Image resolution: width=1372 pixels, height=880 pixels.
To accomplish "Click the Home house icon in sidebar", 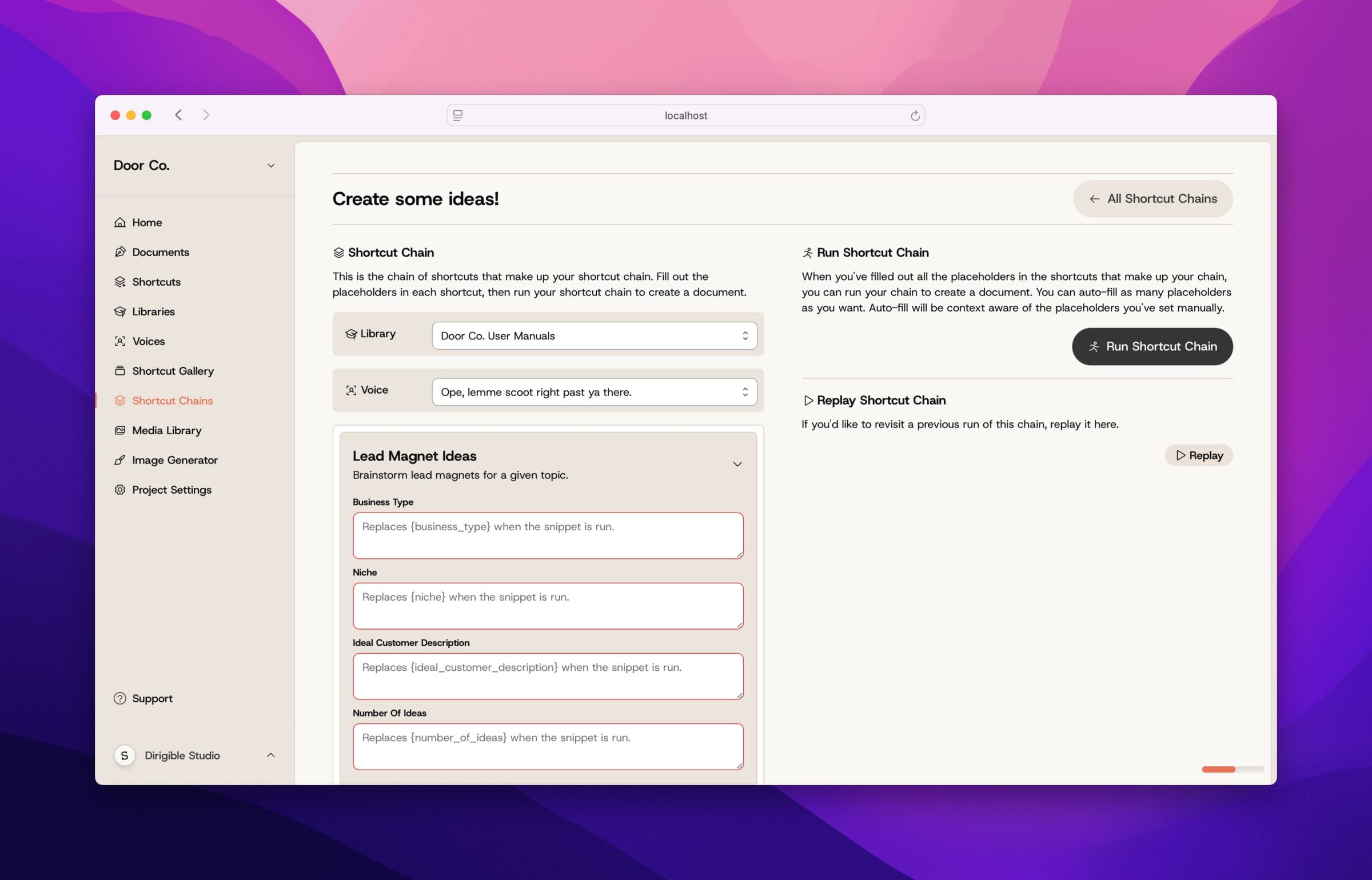I will [x=119, y=222].
